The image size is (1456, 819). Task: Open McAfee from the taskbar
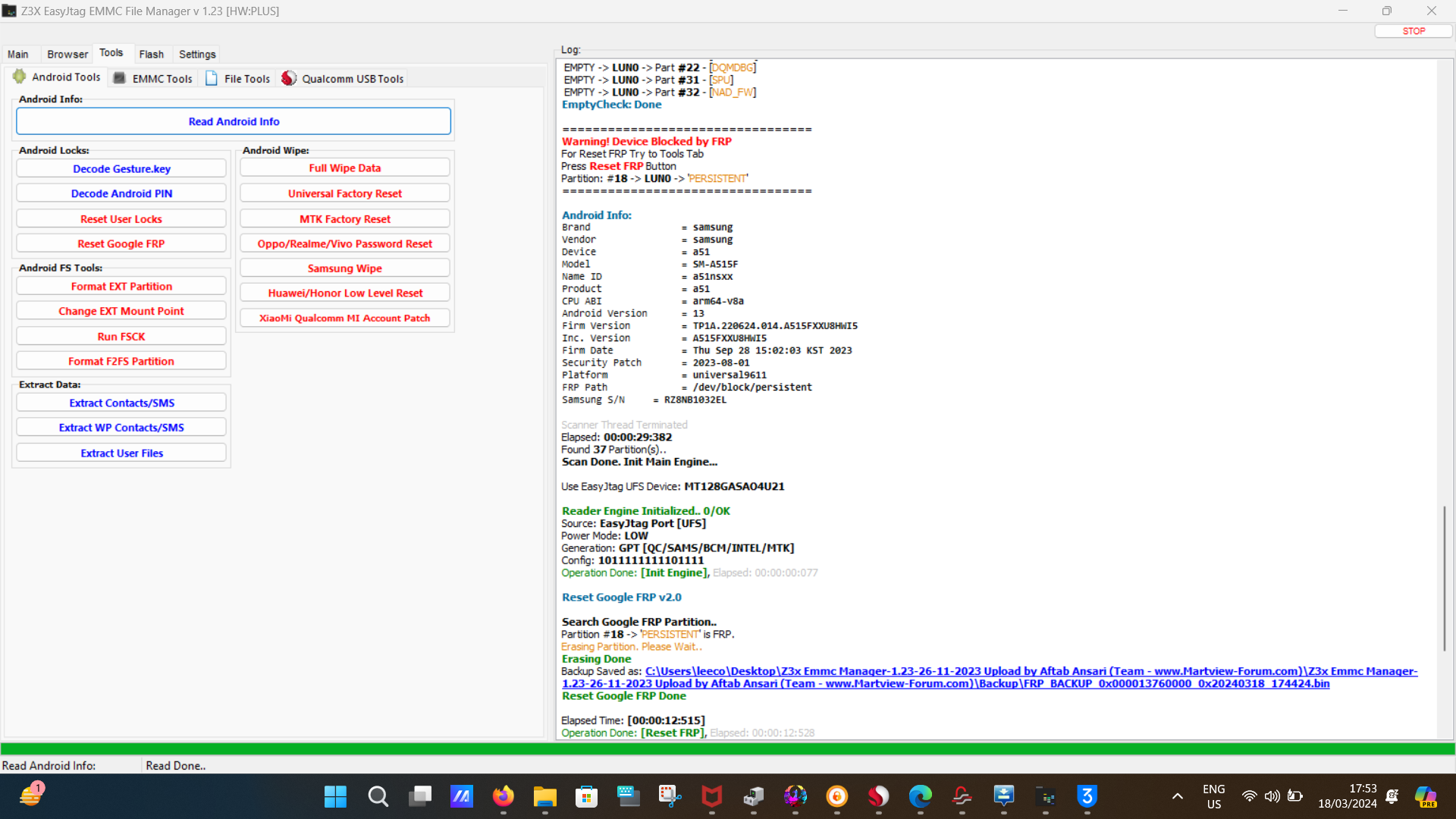click(x=711, y=796)
